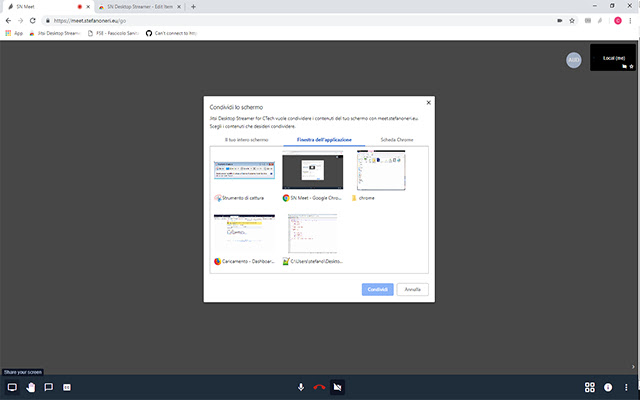Select the Strumento di cattura window thumbnail

[244, 170]
